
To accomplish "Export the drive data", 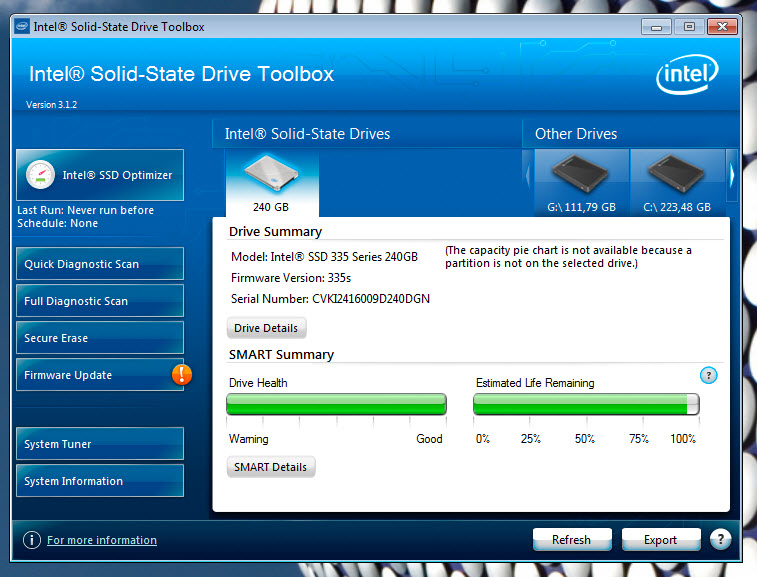I will (661, 539).
